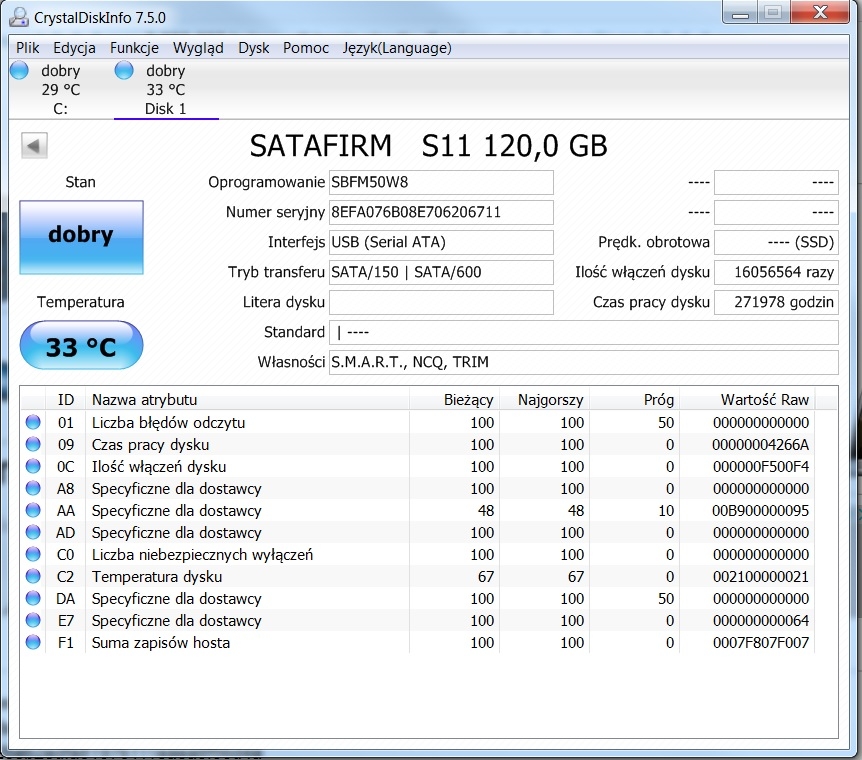The image size is (862, 760).
Task: Click the large dobry health status button
Action: coord(81,237)
